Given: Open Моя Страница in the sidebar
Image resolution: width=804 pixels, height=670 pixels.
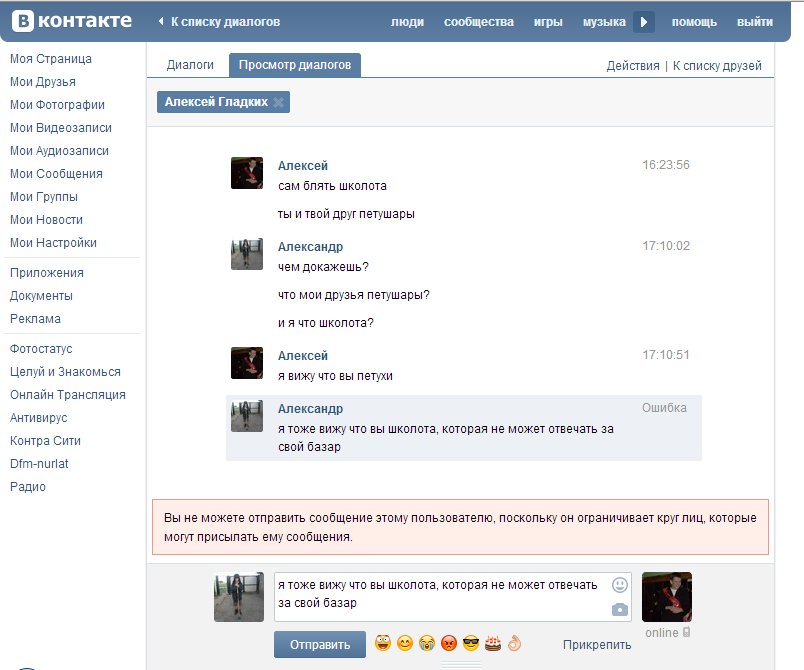Looking at the screenshot, I should tap(51, 59).
